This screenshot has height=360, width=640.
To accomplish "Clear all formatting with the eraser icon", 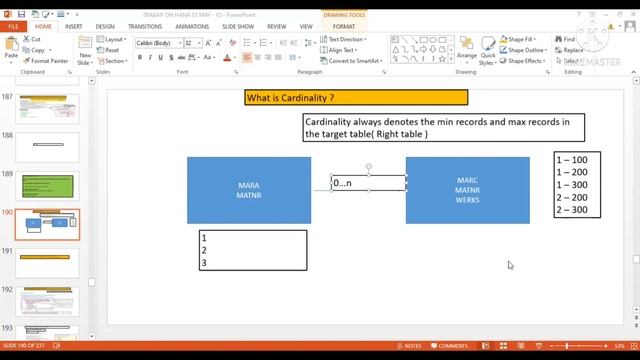I will coord(233,43).
